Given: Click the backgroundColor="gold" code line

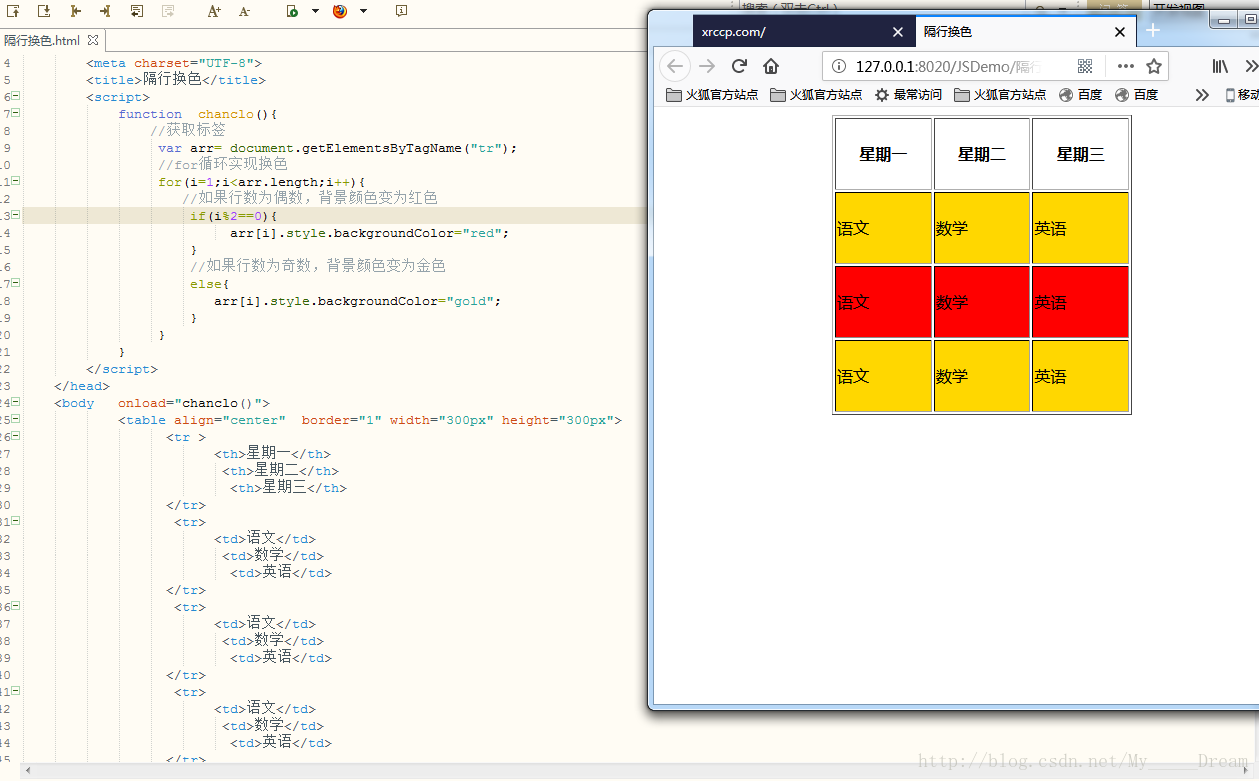Looking at the screenshot, I should coord(358,301).
